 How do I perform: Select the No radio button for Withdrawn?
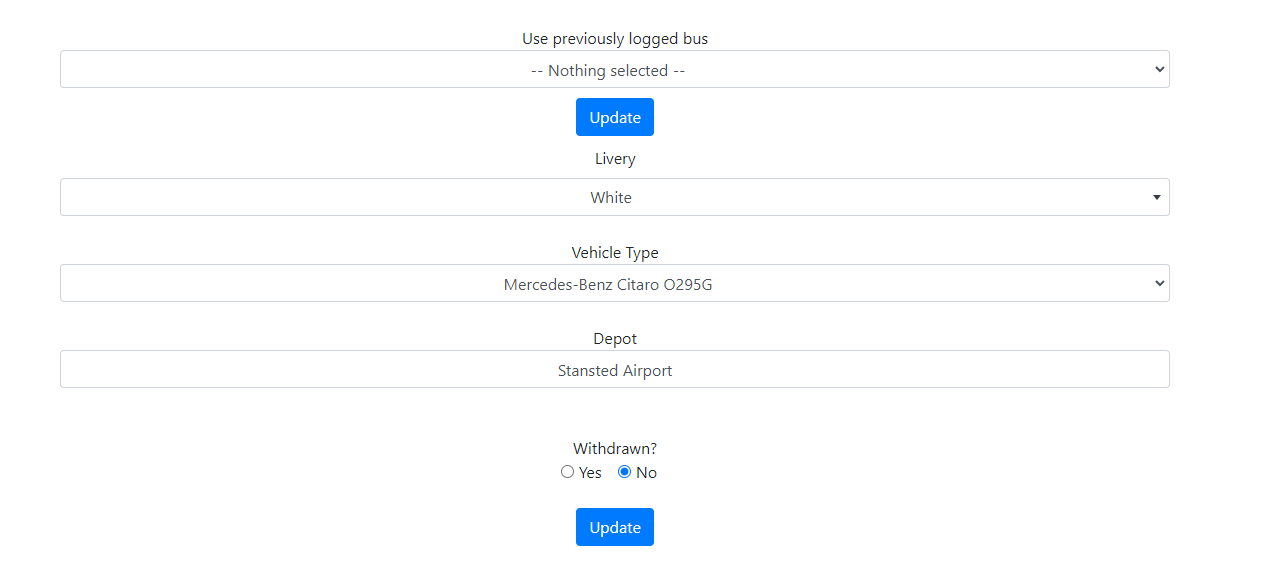point(625,472)
